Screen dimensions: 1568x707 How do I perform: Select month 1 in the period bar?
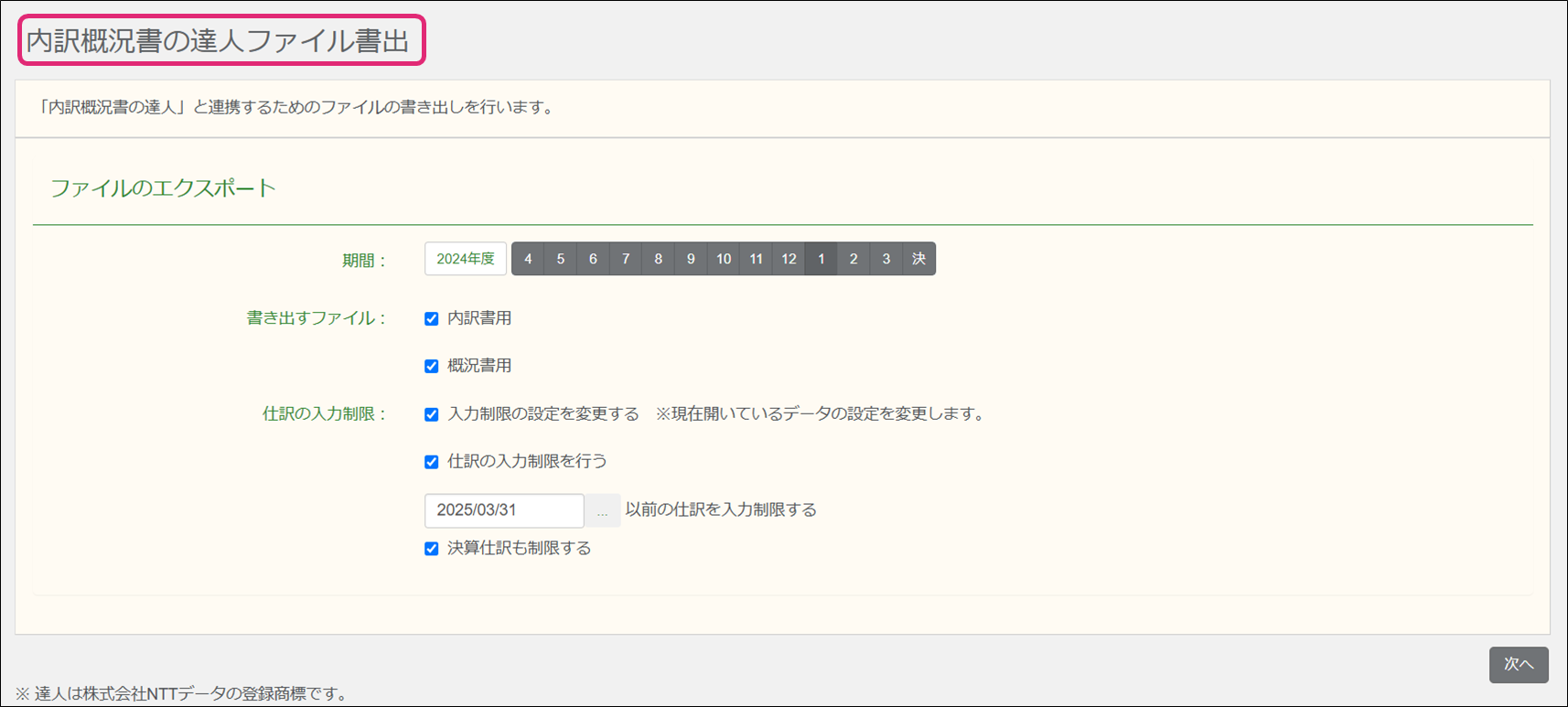(822, 259)
